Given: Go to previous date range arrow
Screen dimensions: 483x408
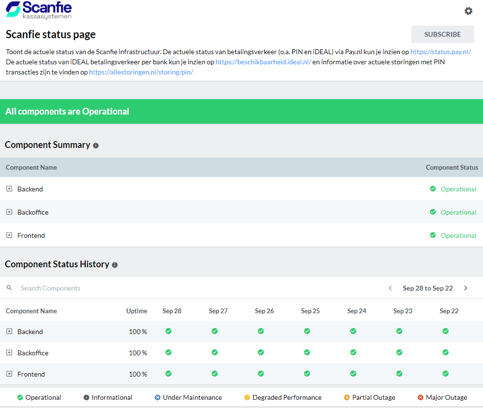Looking at the screenshot, I should [390, 288].
